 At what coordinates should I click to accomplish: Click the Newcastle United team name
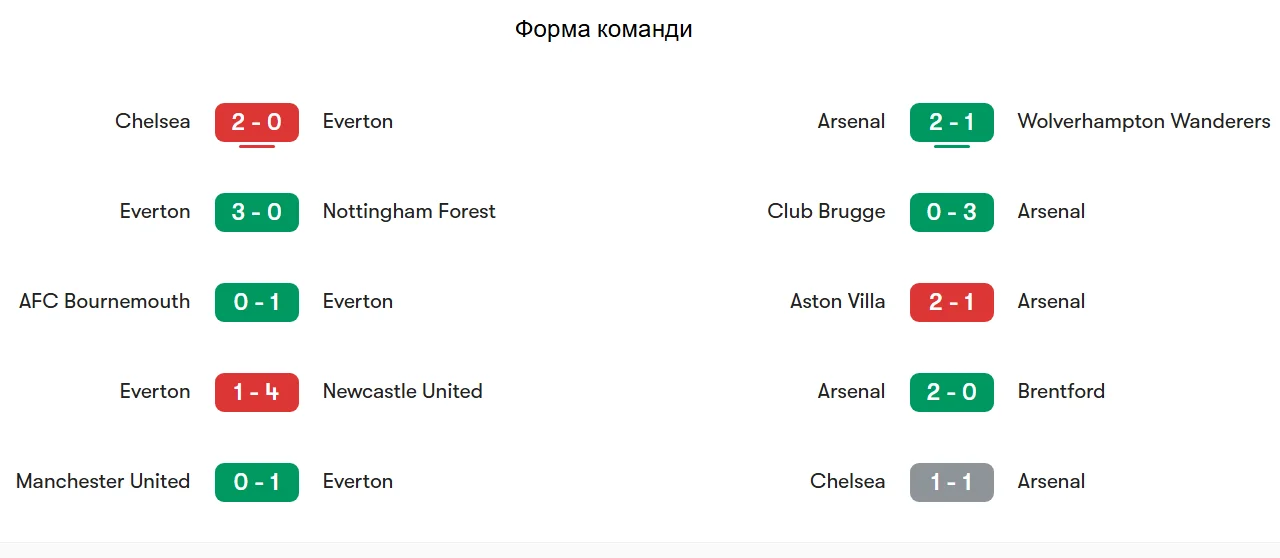pos(403,392)
